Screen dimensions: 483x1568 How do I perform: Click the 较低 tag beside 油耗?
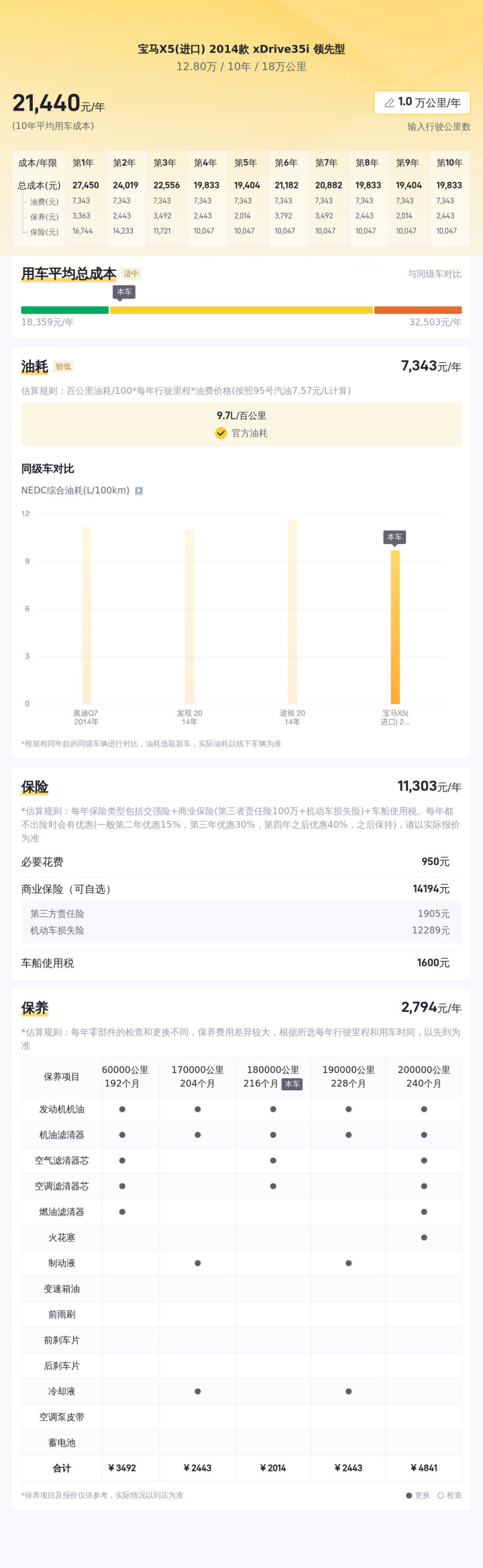click(64, 366)
